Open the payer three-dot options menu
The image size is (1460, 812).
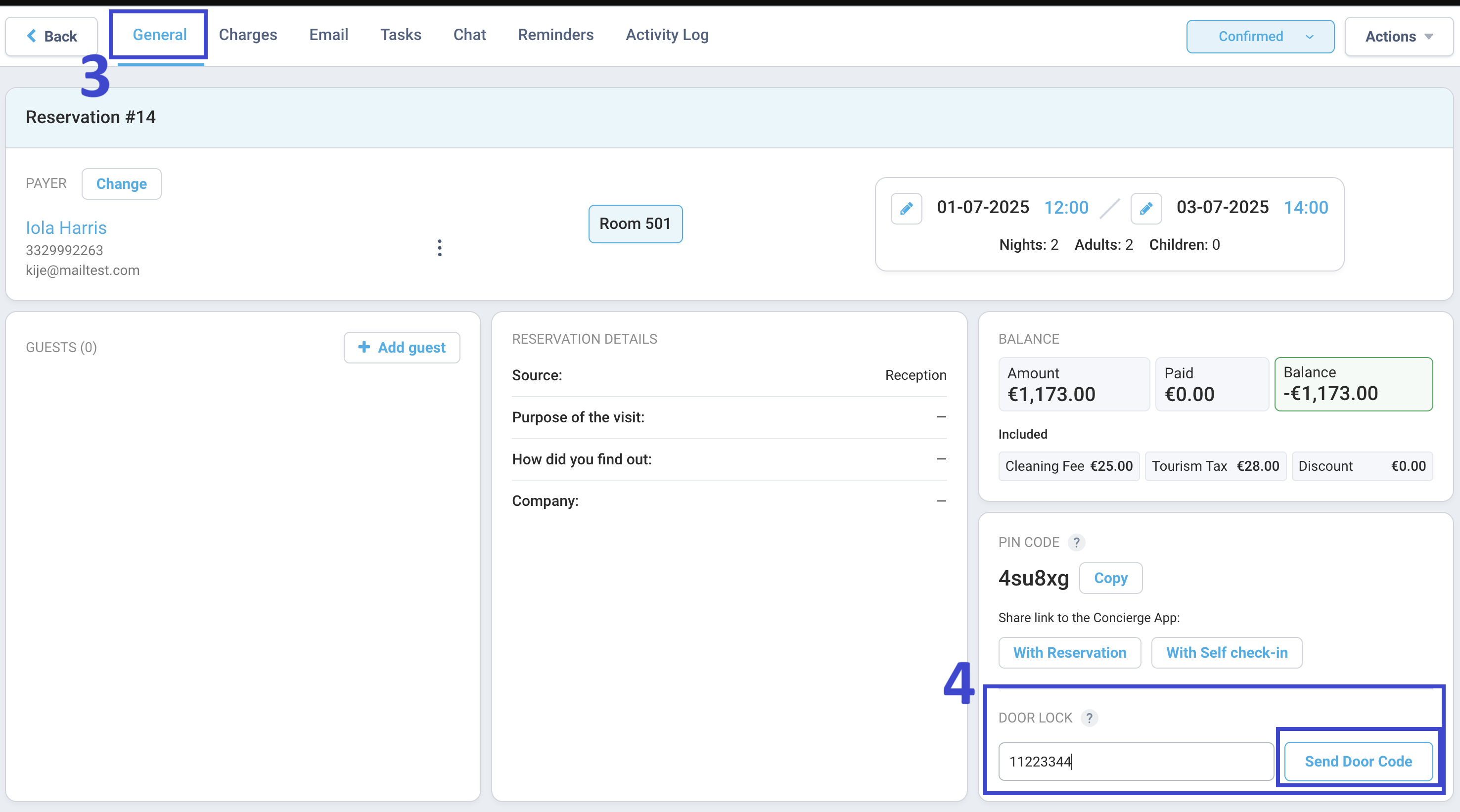click(x=440, y=248)
